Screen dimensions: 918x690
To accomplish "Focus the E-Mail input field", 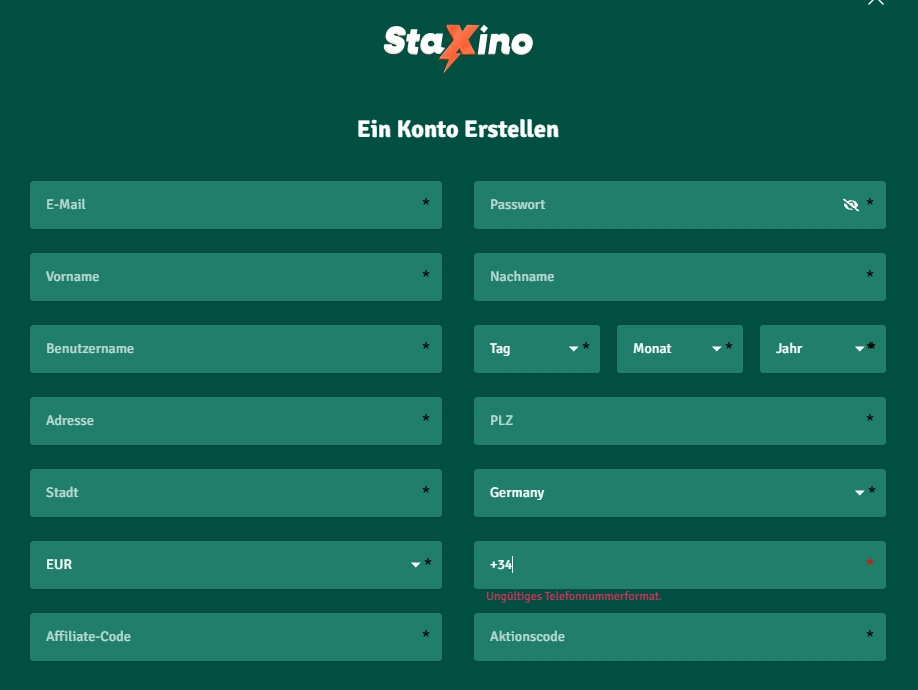I will point(236,205).
